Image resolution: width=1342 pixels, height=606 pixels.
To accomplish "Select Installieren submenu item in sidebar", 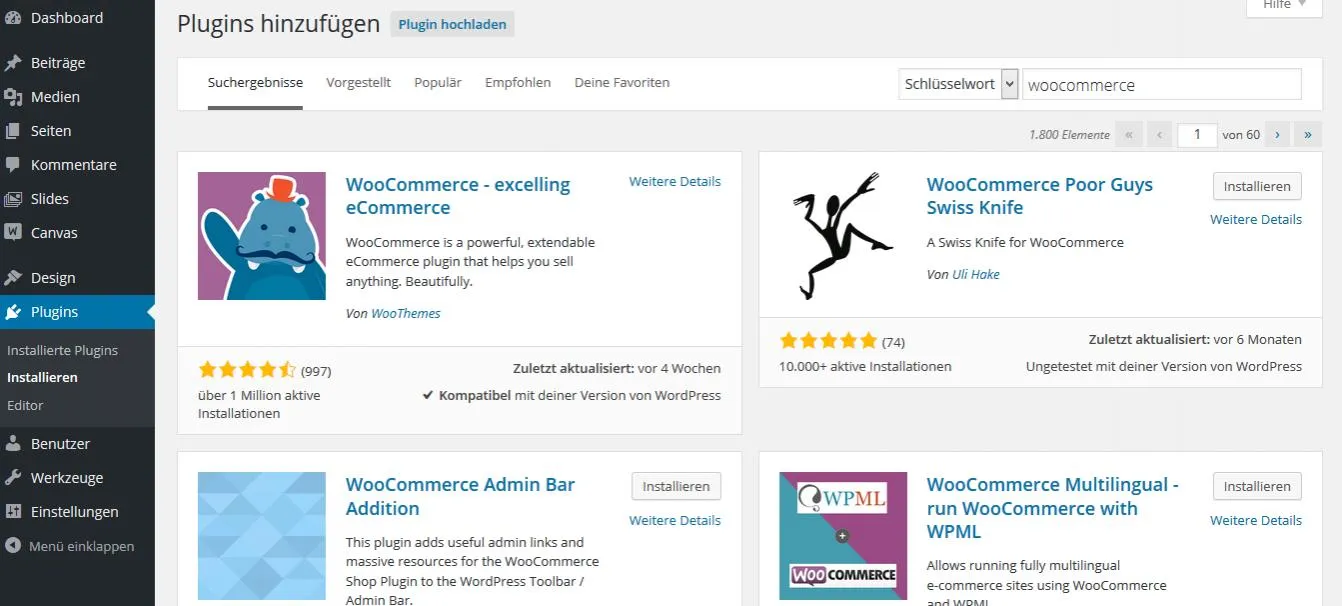I will (x=42, y=378).
